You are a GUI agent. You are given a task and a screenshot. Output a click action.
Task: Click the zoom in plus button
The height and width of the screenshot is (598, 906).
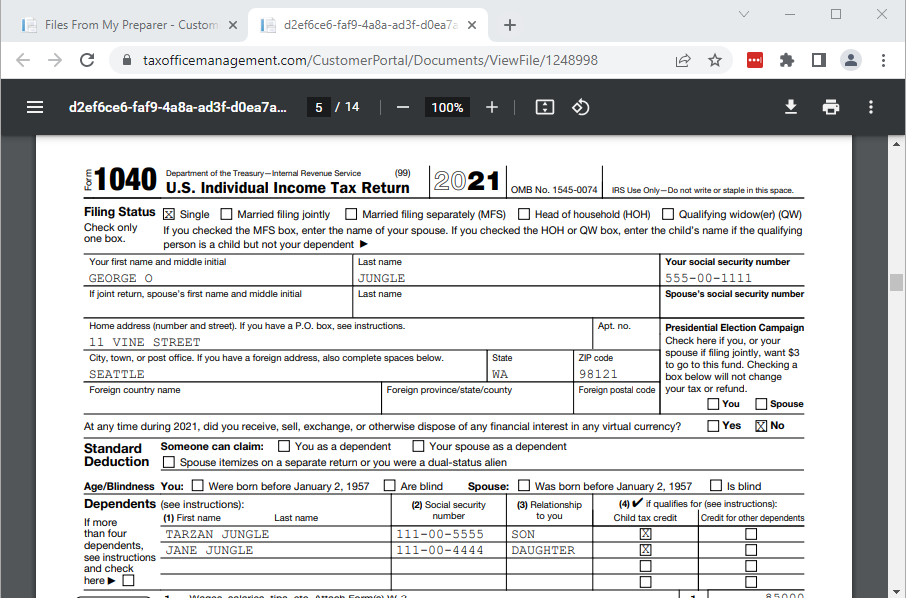point(492,107)
